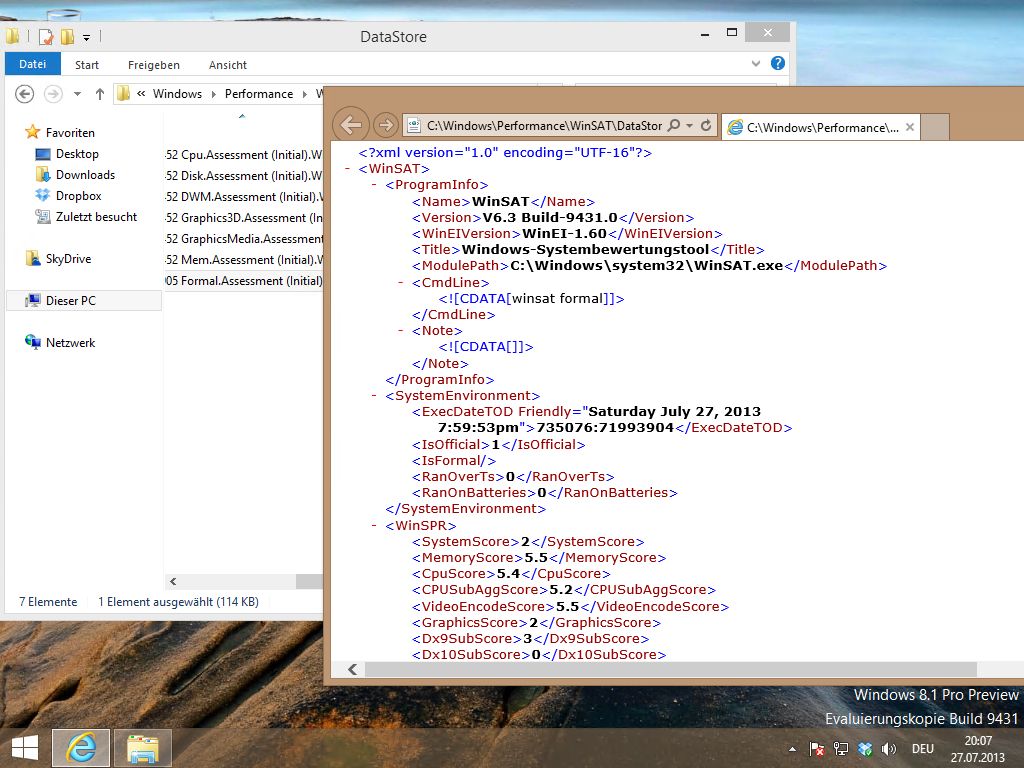This screenshot has width=1024, height=768.
Task: Click New folder icon in quick access toolbar
Action: (67, 37)
